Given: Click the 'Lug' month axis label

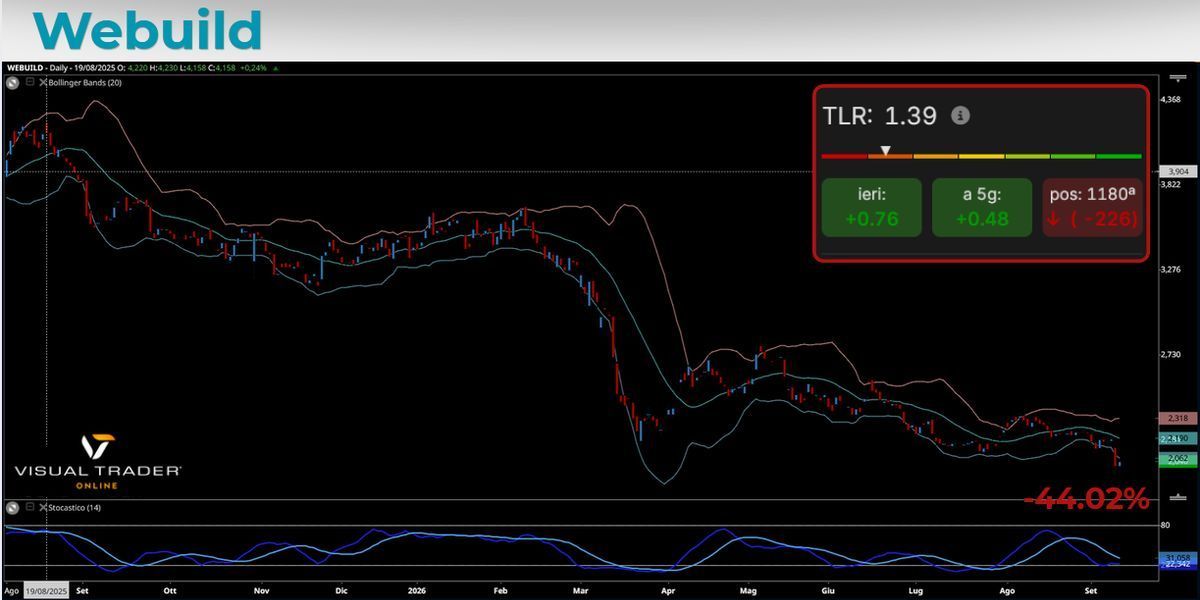Looking at the screenshot, I should coord(916,590).
